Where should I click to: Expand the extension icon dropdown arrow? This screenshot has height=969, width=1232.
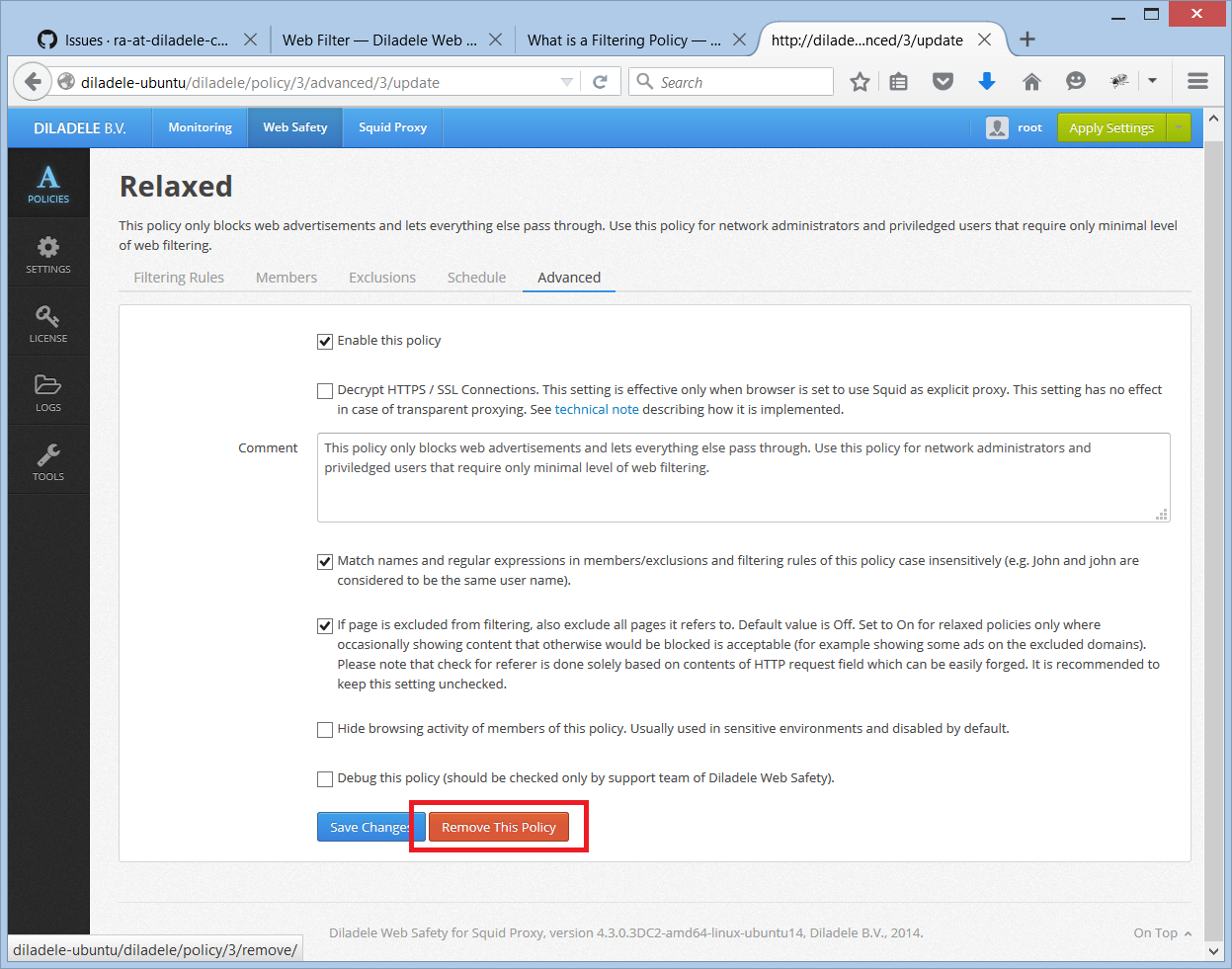(1152, 82)
